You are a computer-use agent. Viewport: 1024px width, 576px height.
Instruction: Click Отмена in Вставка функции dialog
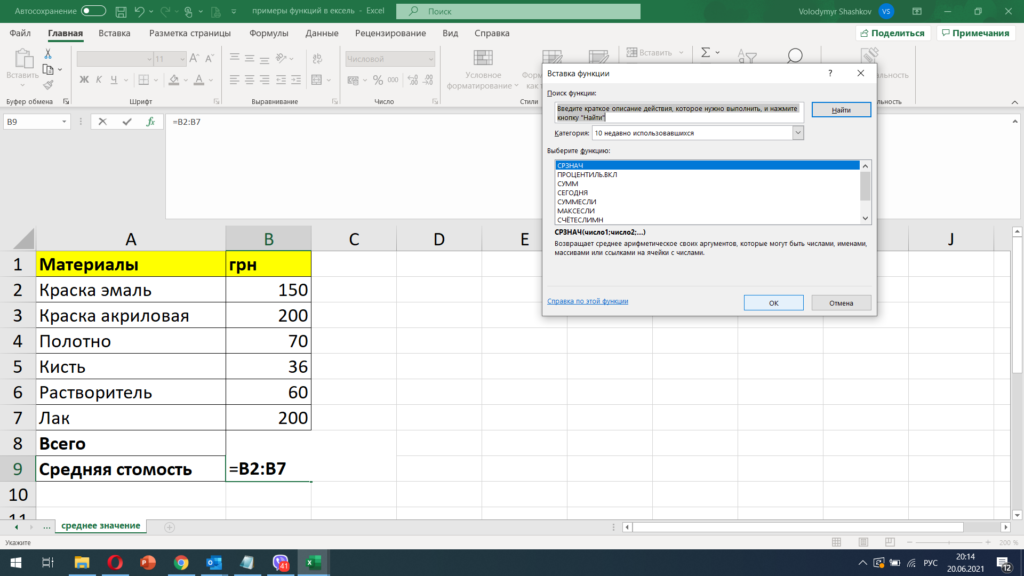click(x=841, y=303)
